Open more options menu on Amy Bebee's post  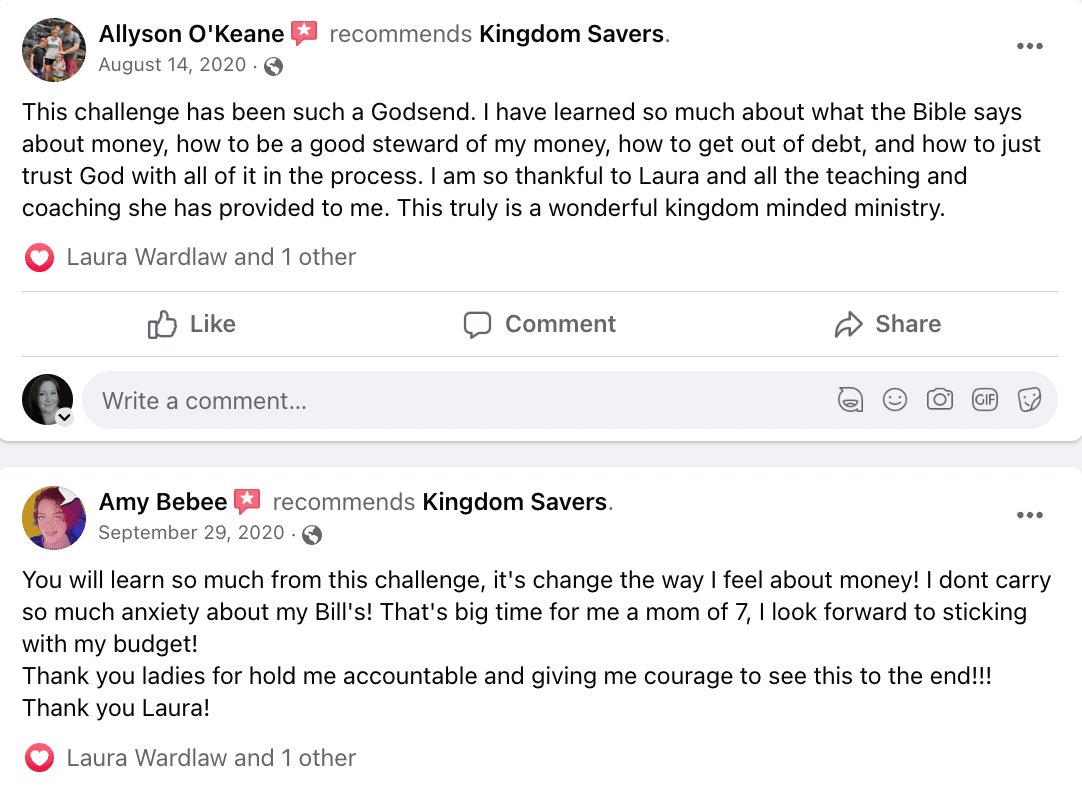click(1029, 515)
